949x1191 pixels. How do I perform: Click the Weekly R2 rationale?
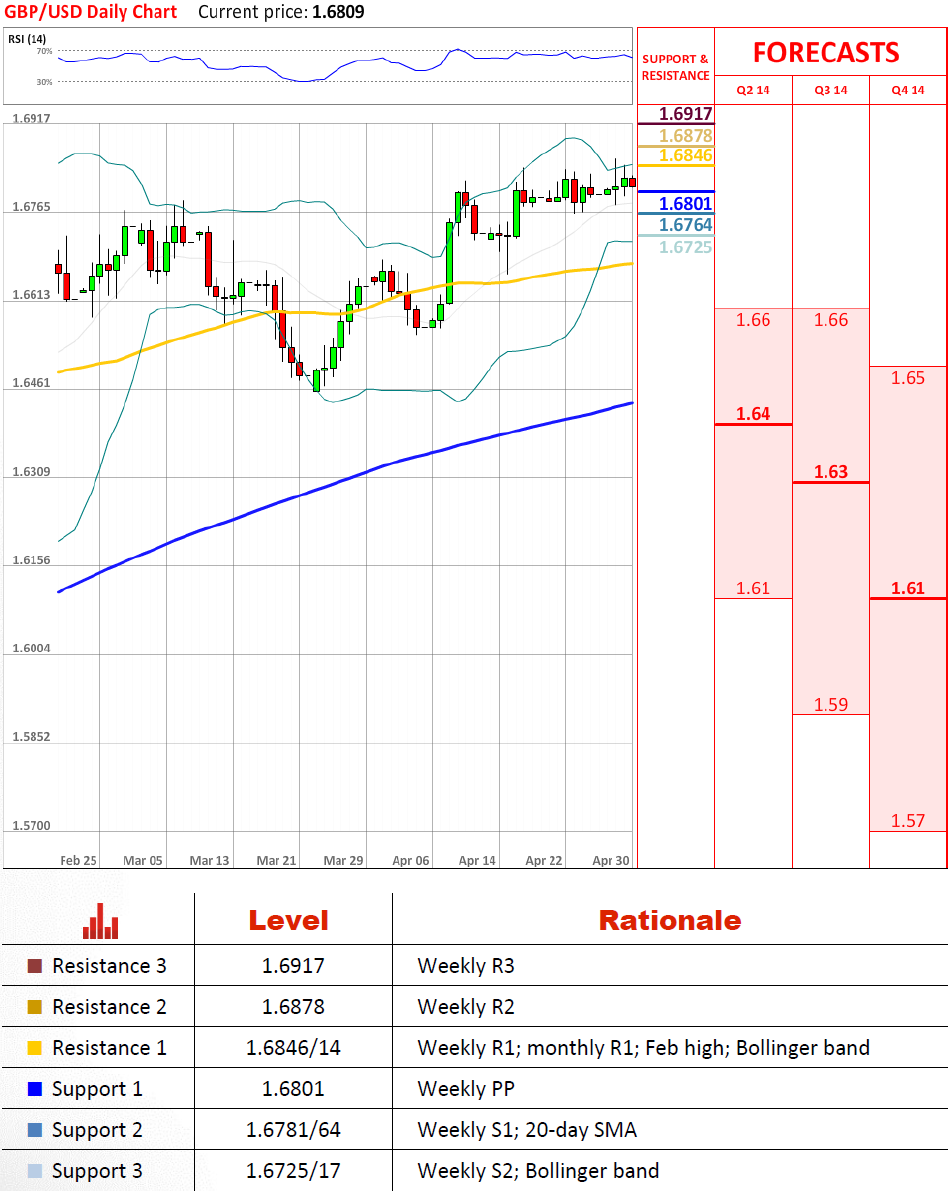tap(466, 1007)
